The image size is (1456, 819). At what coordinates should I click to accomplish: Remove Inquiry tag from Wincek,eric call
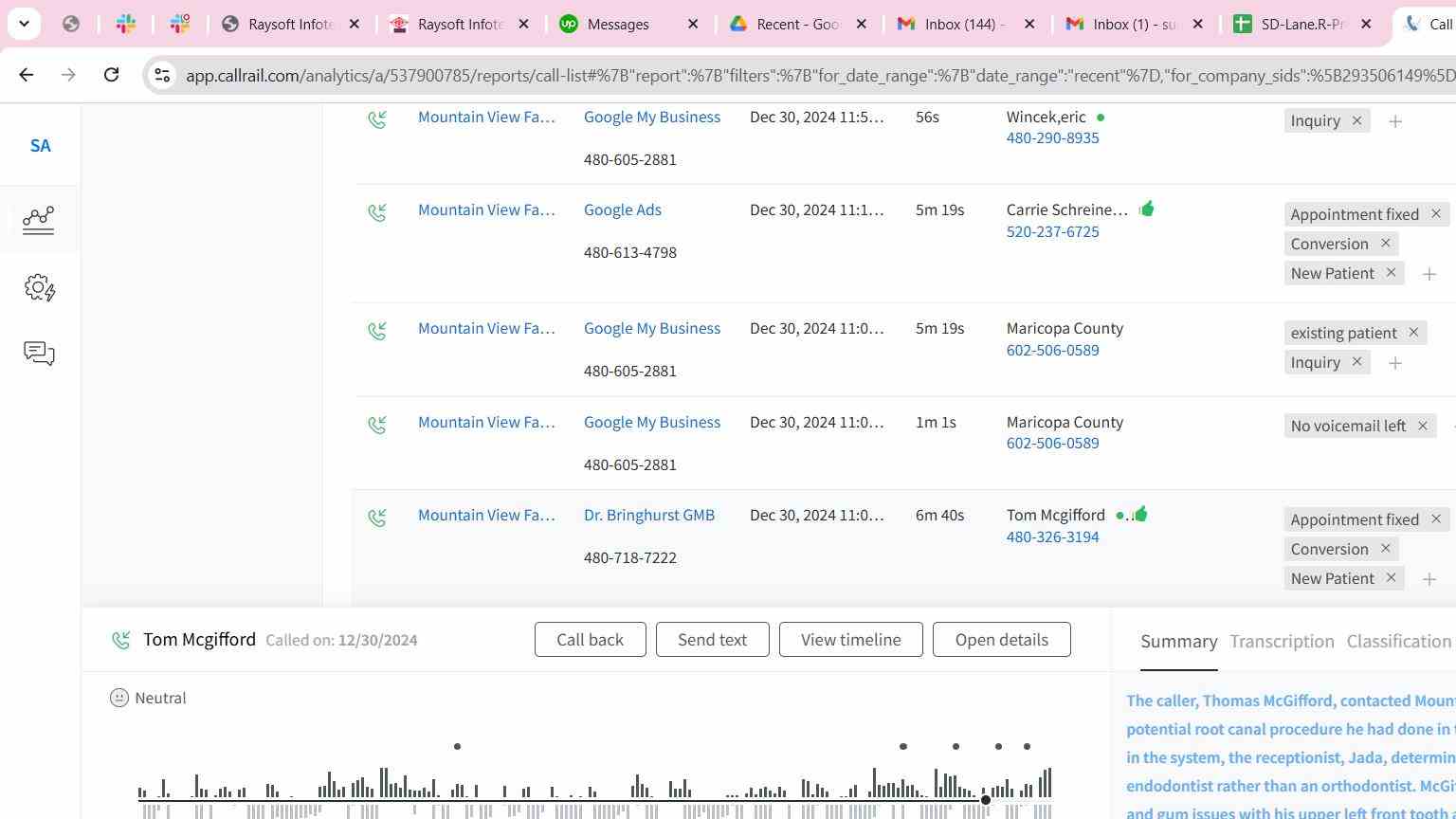click(1356, 120)
